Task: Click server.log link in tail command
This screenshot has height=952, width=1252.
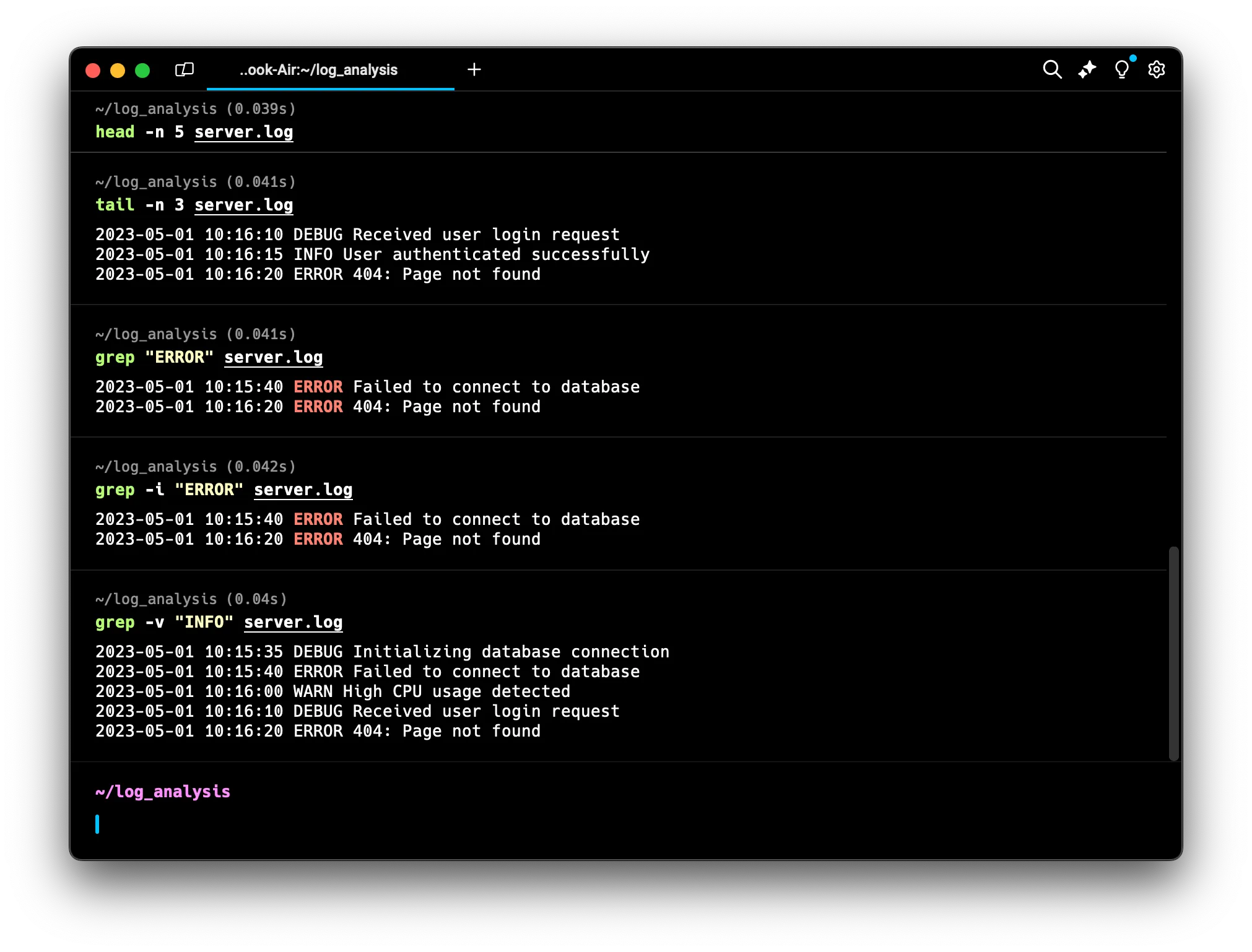Action: [x=243, y=205]
